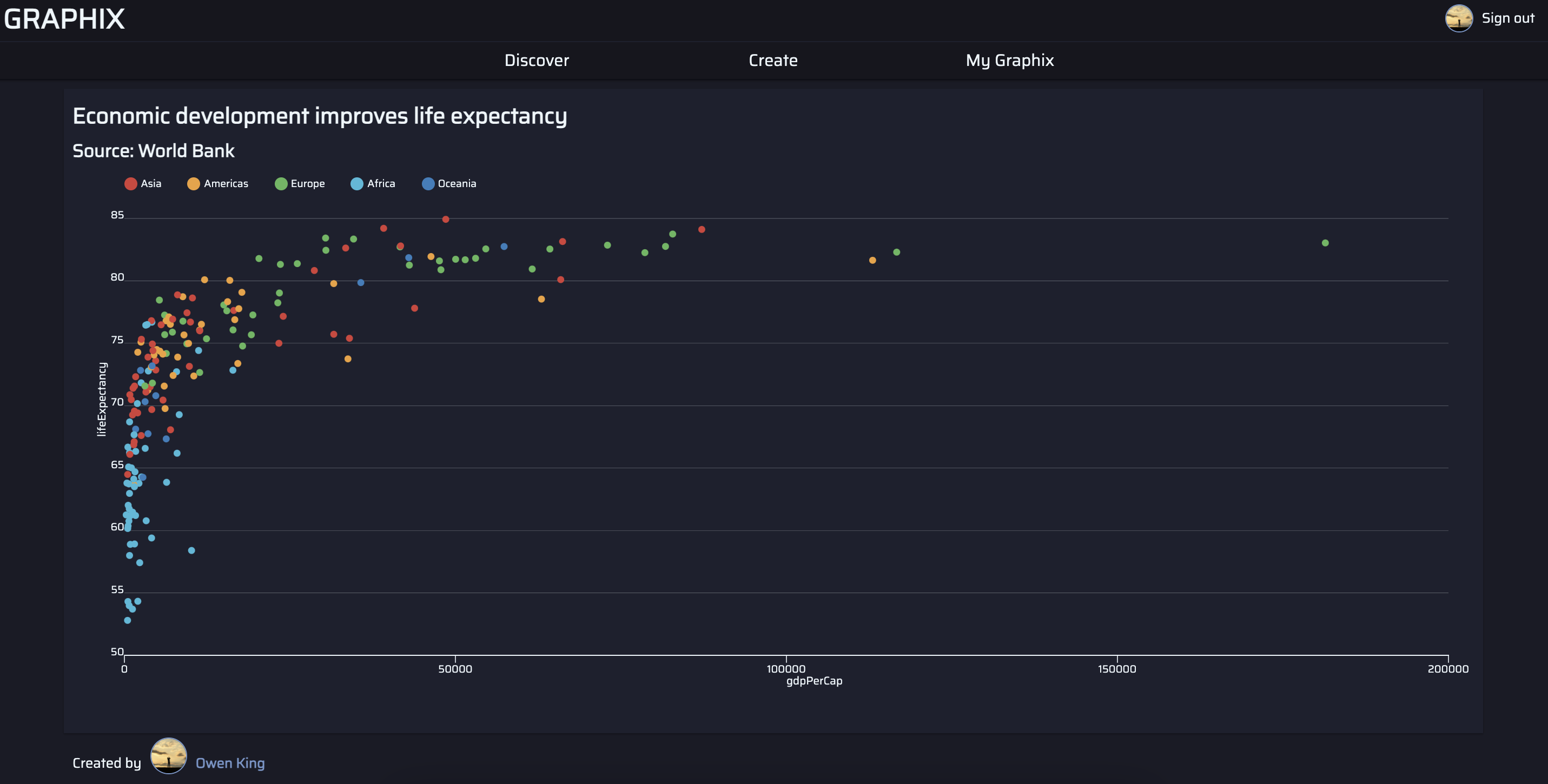Click the 50000 x-axis tick label
The width and height of the screenshot is (1548, 784).
click(x=455, y=669)
